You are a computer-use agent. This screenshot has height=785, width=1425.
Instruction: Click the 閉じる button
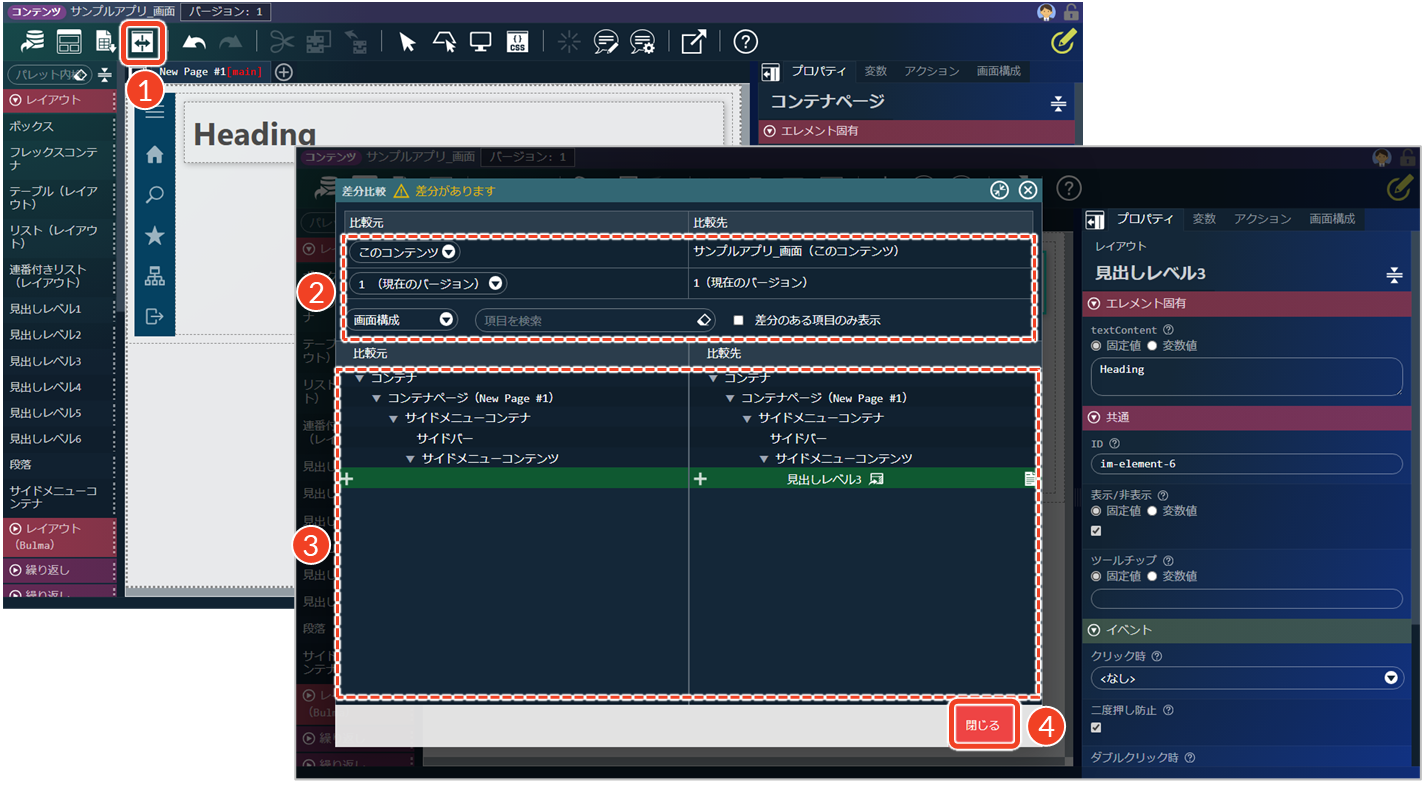point(982,725)
